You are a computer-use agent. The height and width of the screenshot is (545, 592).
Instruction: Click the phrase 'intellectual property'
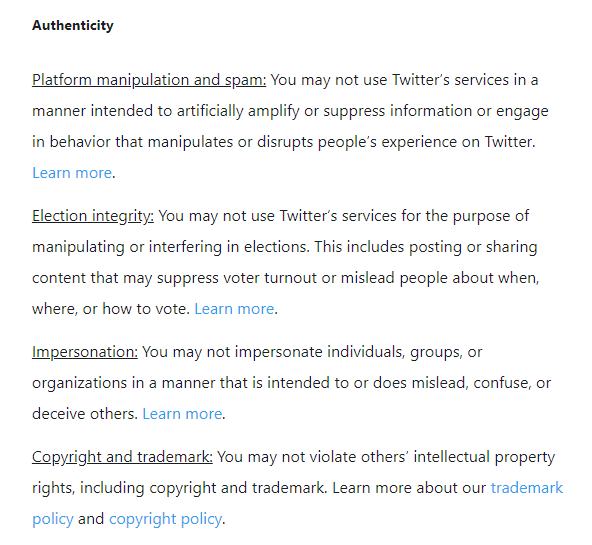484,457
